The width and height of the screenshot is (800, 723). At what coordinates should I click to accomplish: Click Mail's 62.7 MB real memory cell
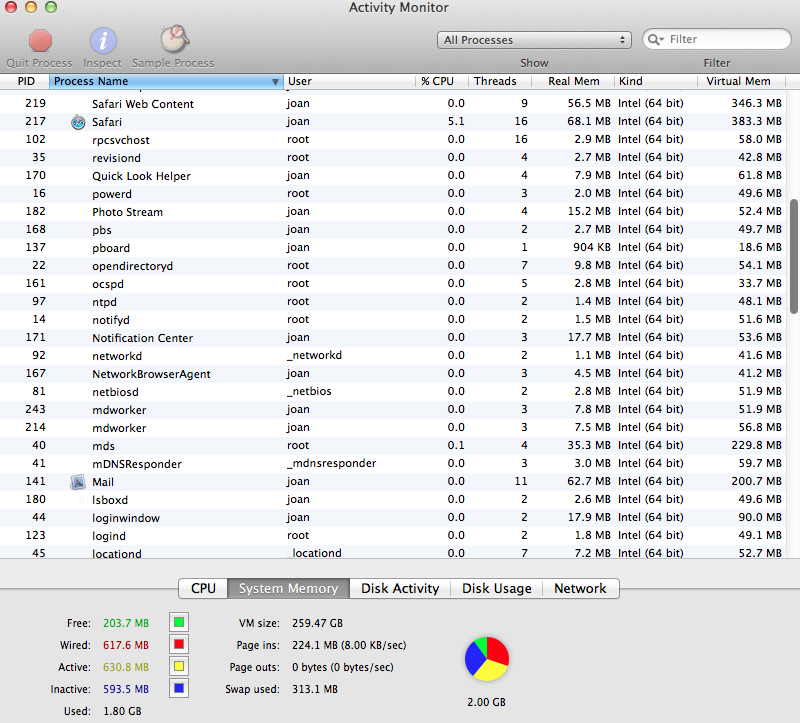tap(589, 482)
